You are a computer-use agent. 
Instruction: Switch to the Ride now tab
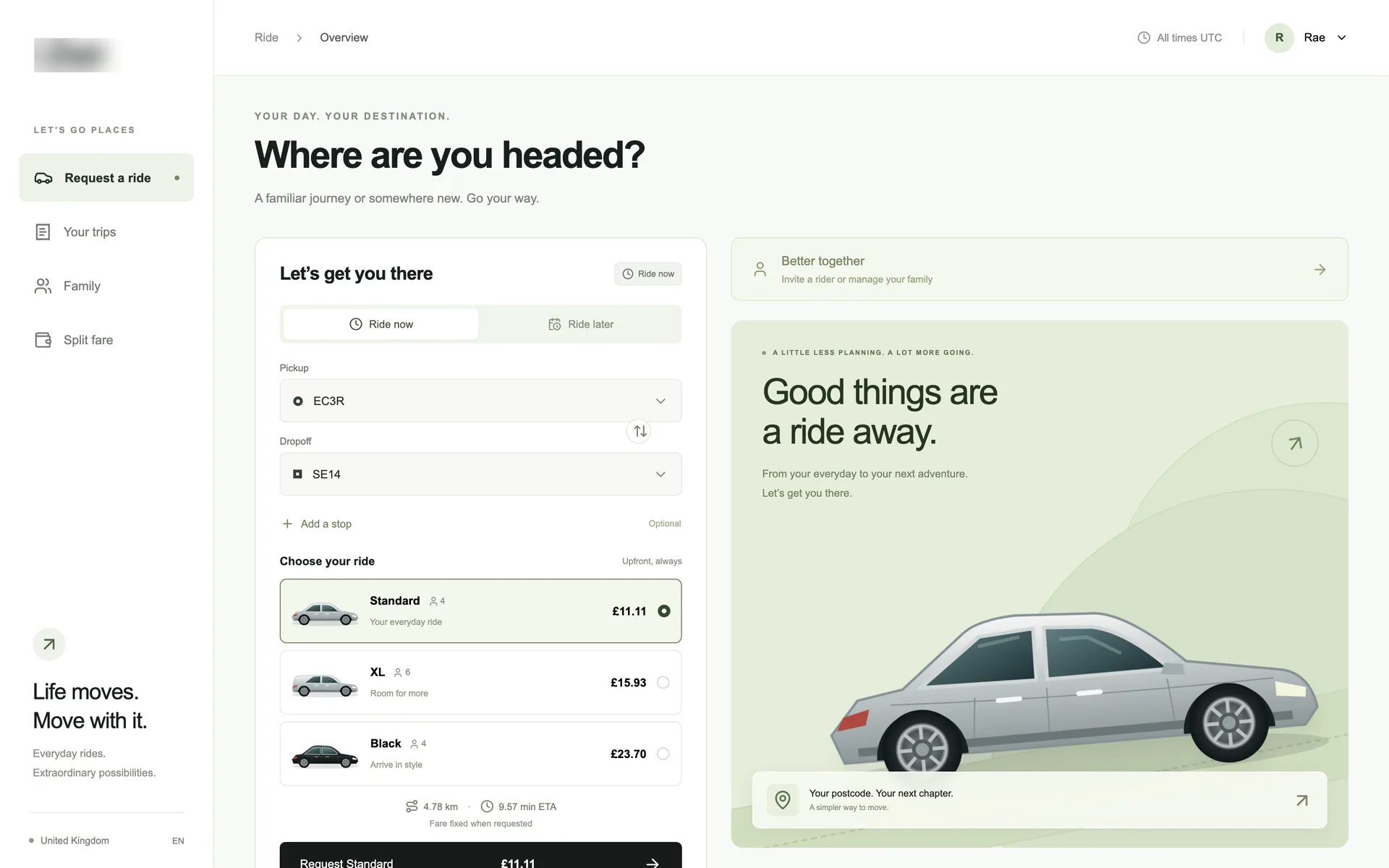[x=381, y=324]
